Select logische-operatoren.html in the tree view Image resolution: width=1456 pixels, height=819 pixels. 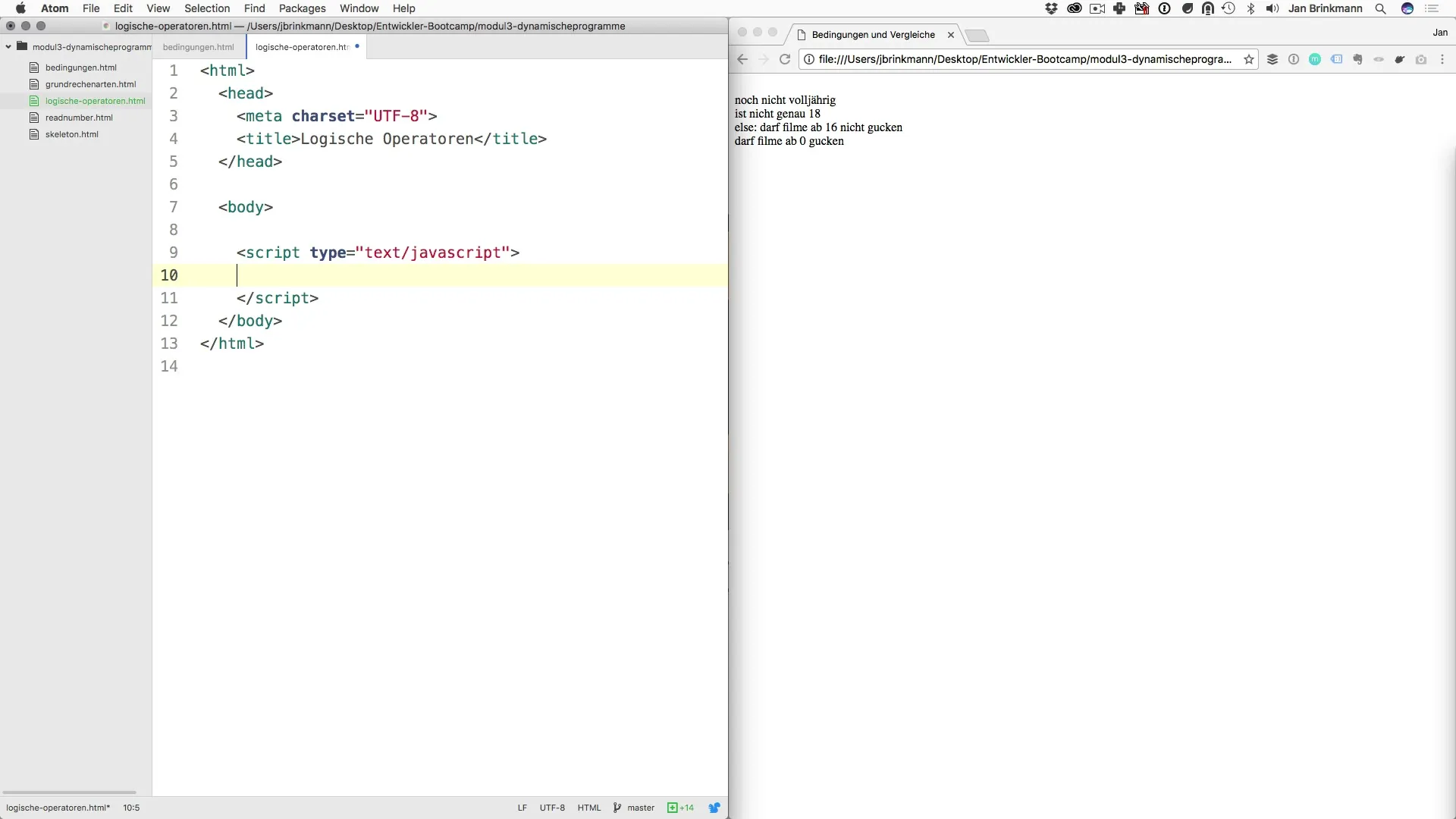(95, 101)
